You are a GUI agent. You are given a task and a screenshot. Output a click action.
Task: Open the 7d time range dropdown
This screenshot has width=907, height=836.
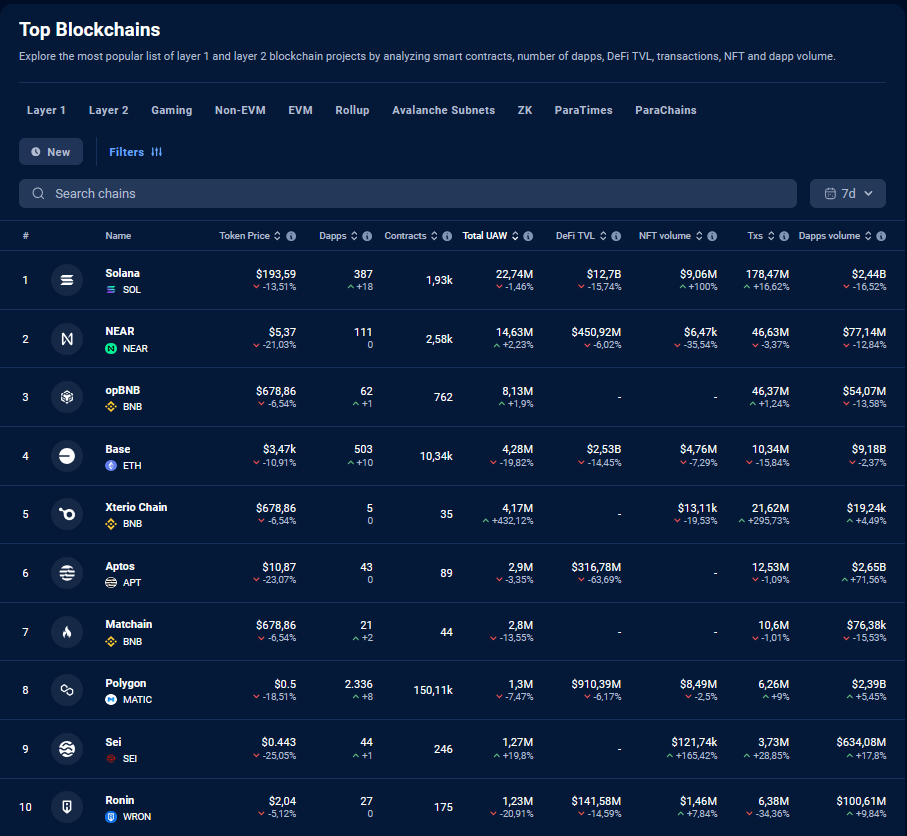pyautogui.click(x=847, y=193)
